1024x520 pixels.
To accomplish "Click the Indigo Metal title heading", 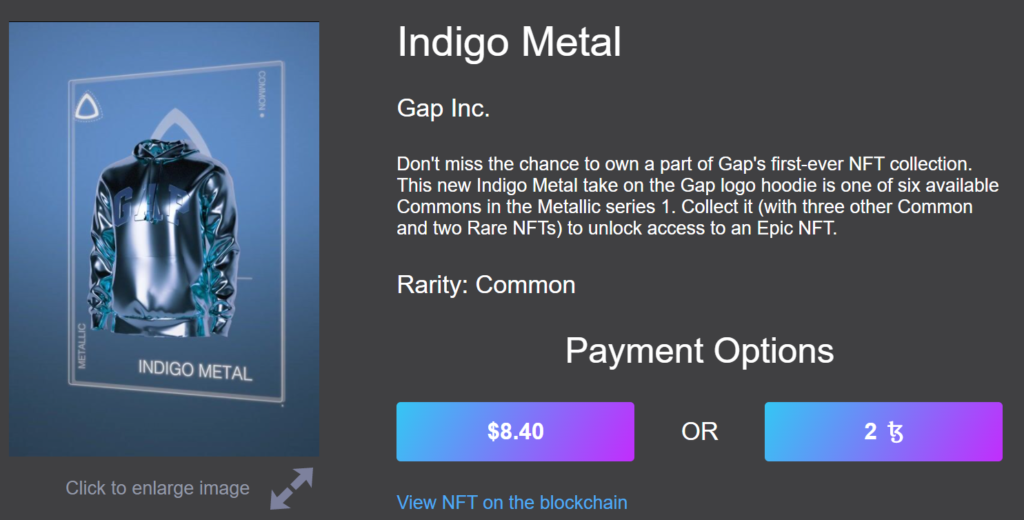I will point(509,42).
